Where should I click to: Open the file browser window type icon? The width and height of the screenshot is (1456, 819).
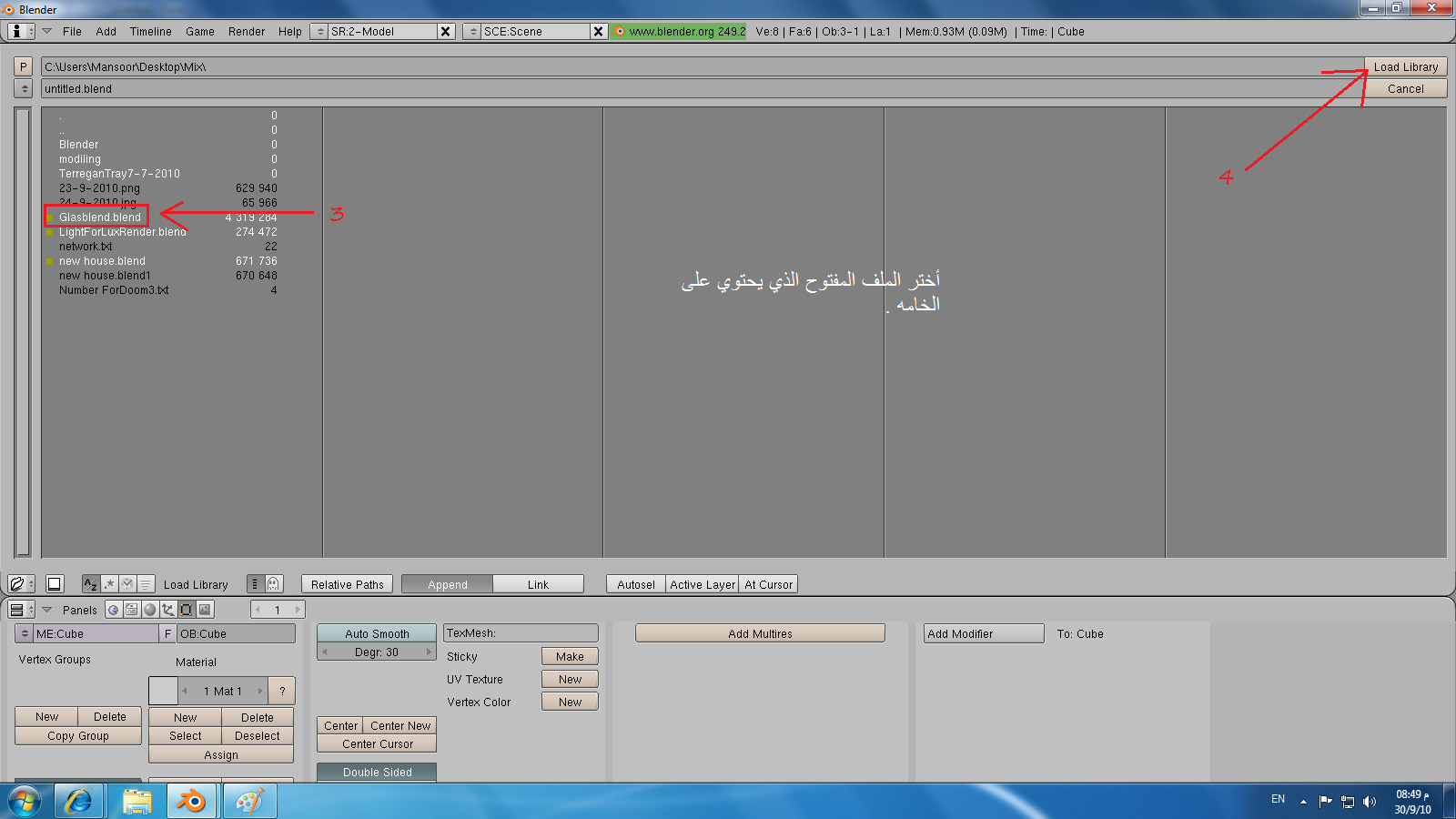pyautogui.click(x=20, y=584)
